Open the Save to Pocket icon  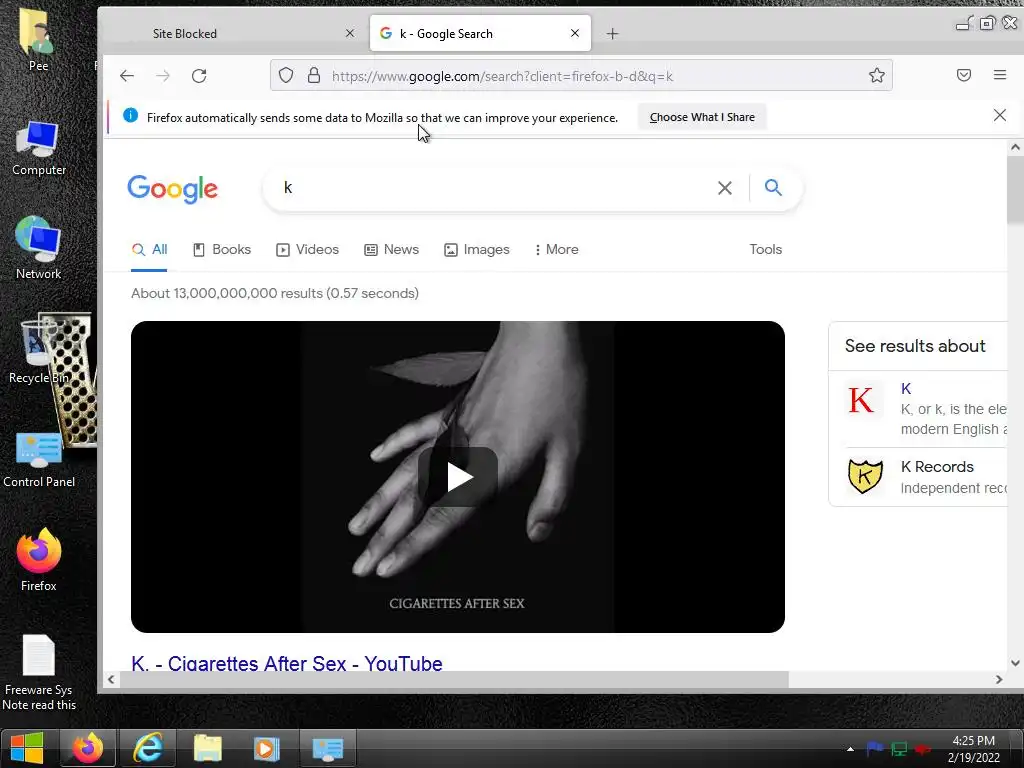(963, 75)
